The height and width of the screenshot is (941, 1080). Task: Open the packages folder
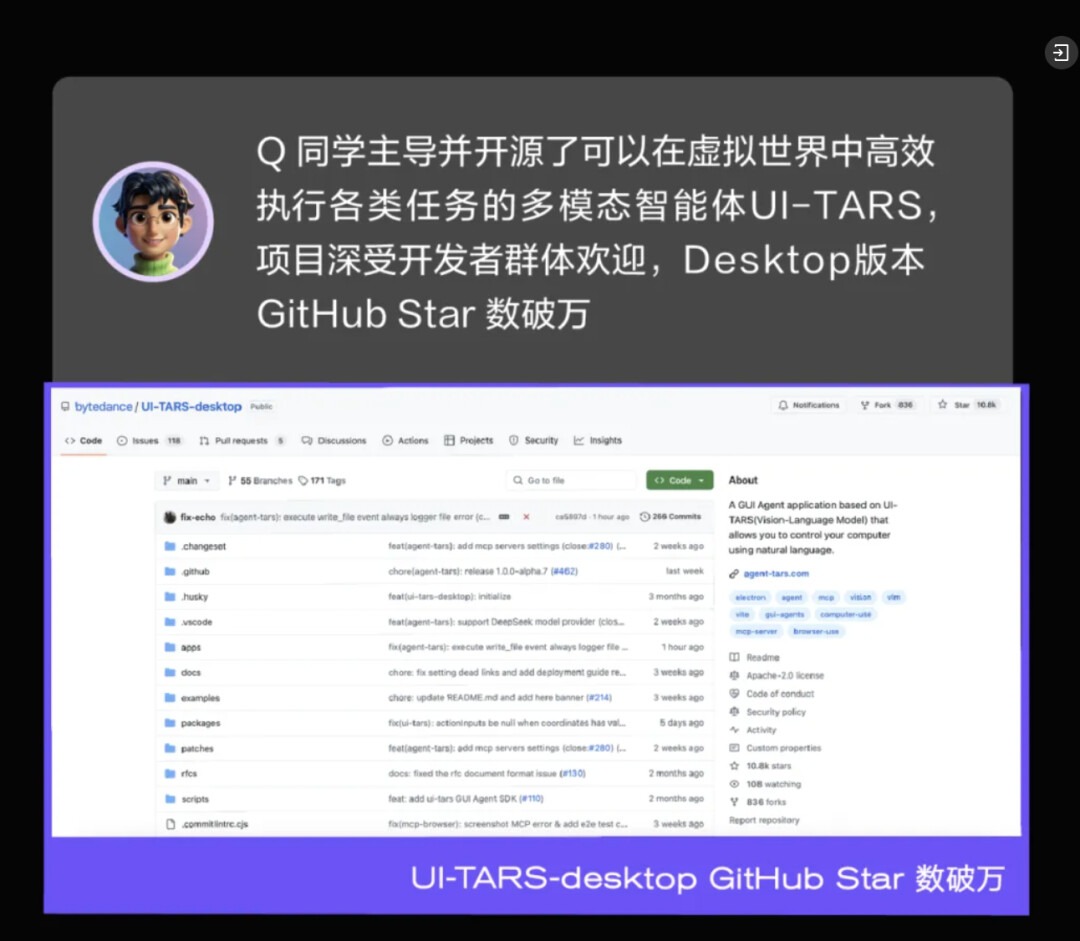tap(200, 723)
